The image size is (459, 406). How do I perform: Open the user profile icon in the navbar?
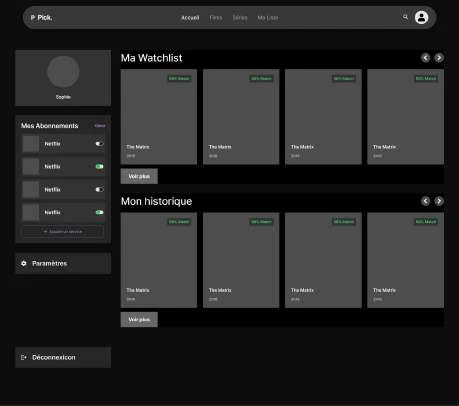pyautogui.click(x=421, y=17)
